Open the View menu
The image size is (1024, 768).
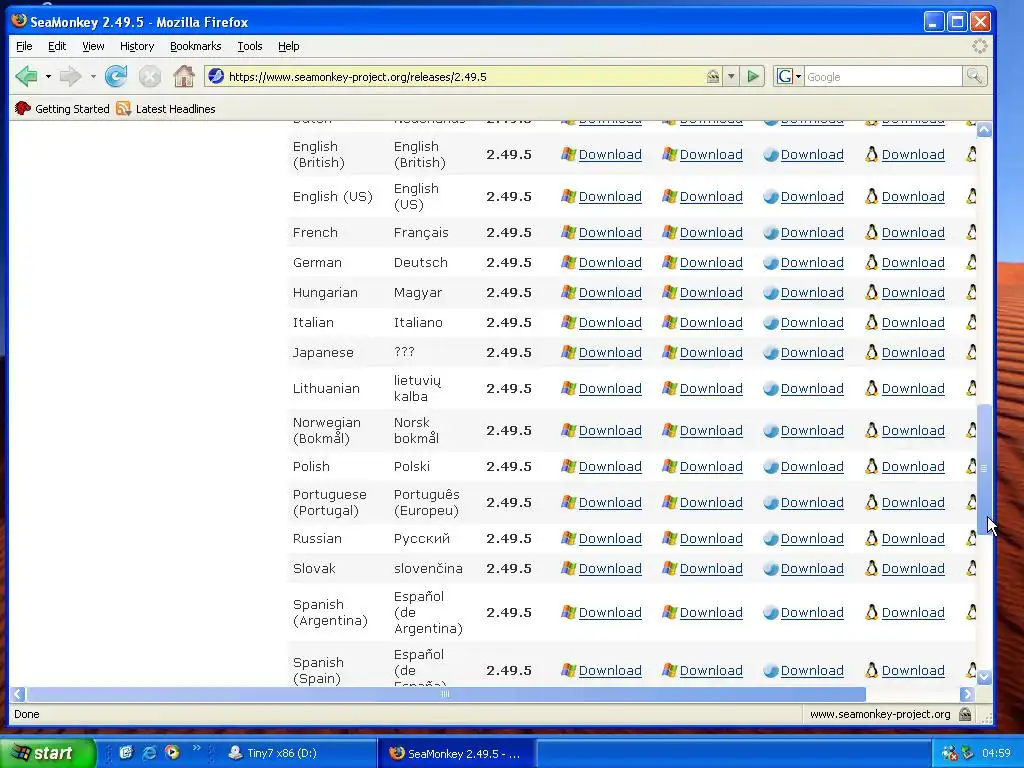[93, 46]
